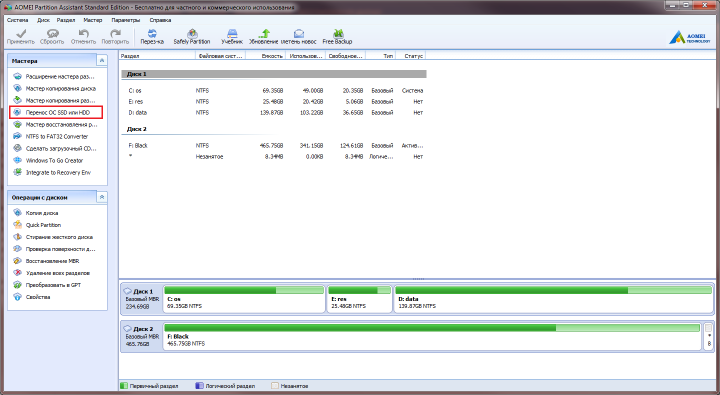This screenshot has height=395, width=720.
Task: Open the Справка menu
Action: [x=160, y=20]
